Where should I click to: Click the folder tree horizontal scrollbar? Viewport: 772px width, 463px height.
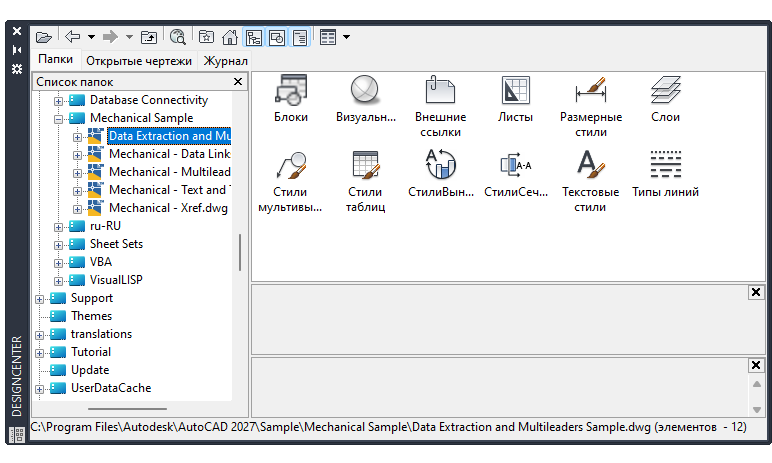128,409
